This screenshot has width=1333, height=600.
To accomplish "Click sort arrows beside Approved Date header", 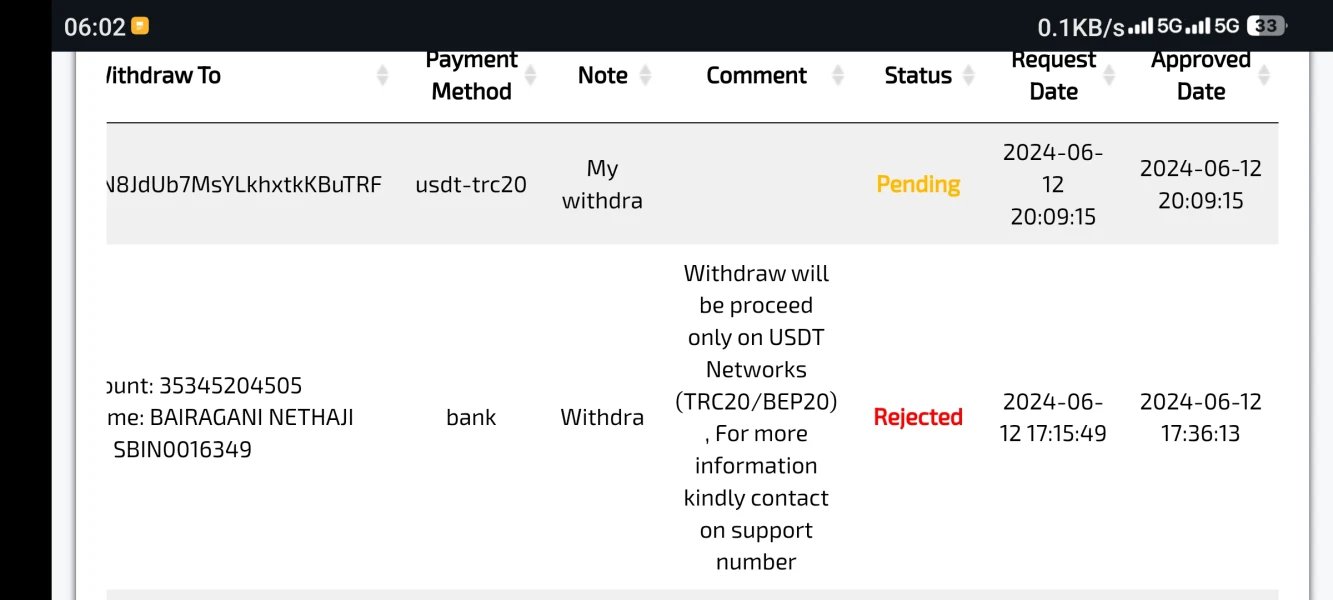I will pos(1264,76).
